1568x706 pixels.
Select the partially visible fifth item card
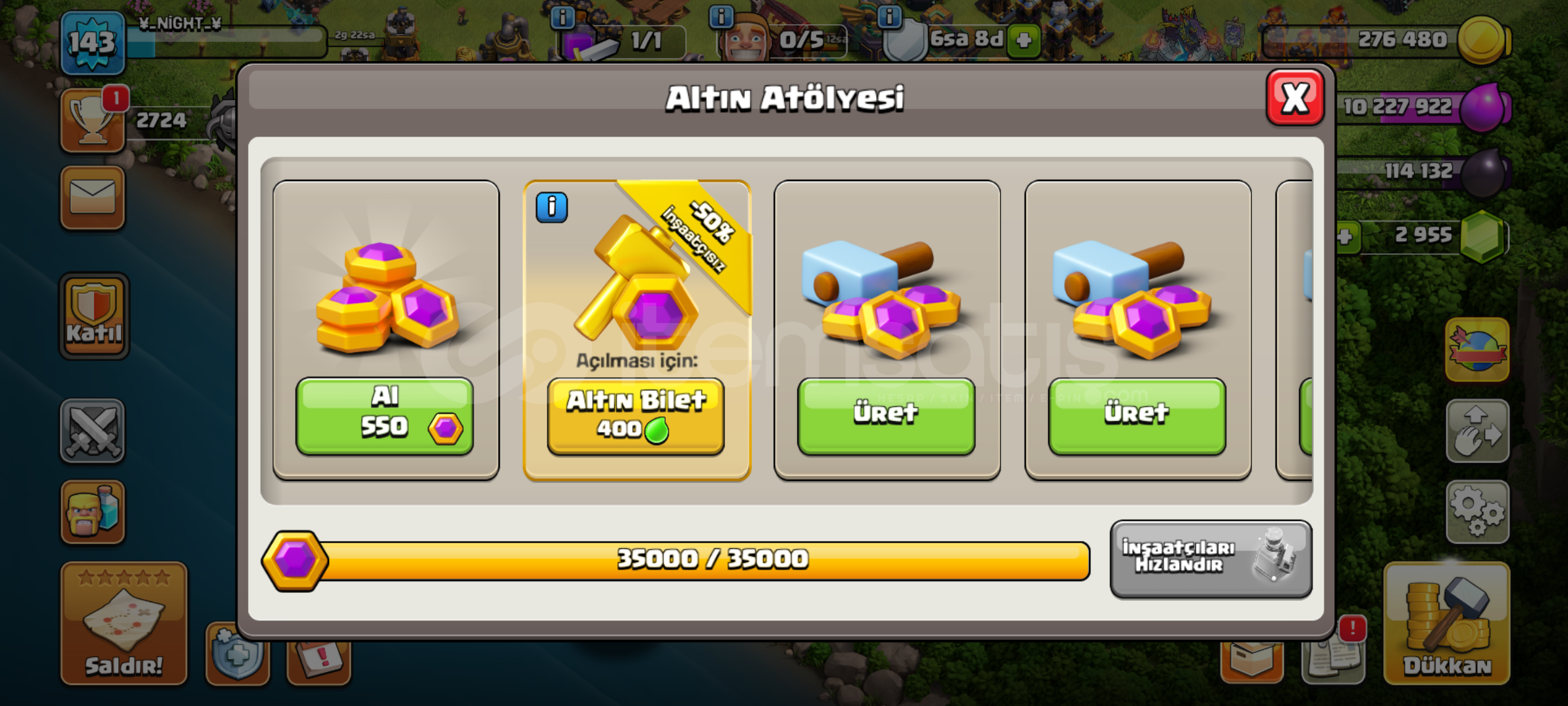click(1294, 330)
